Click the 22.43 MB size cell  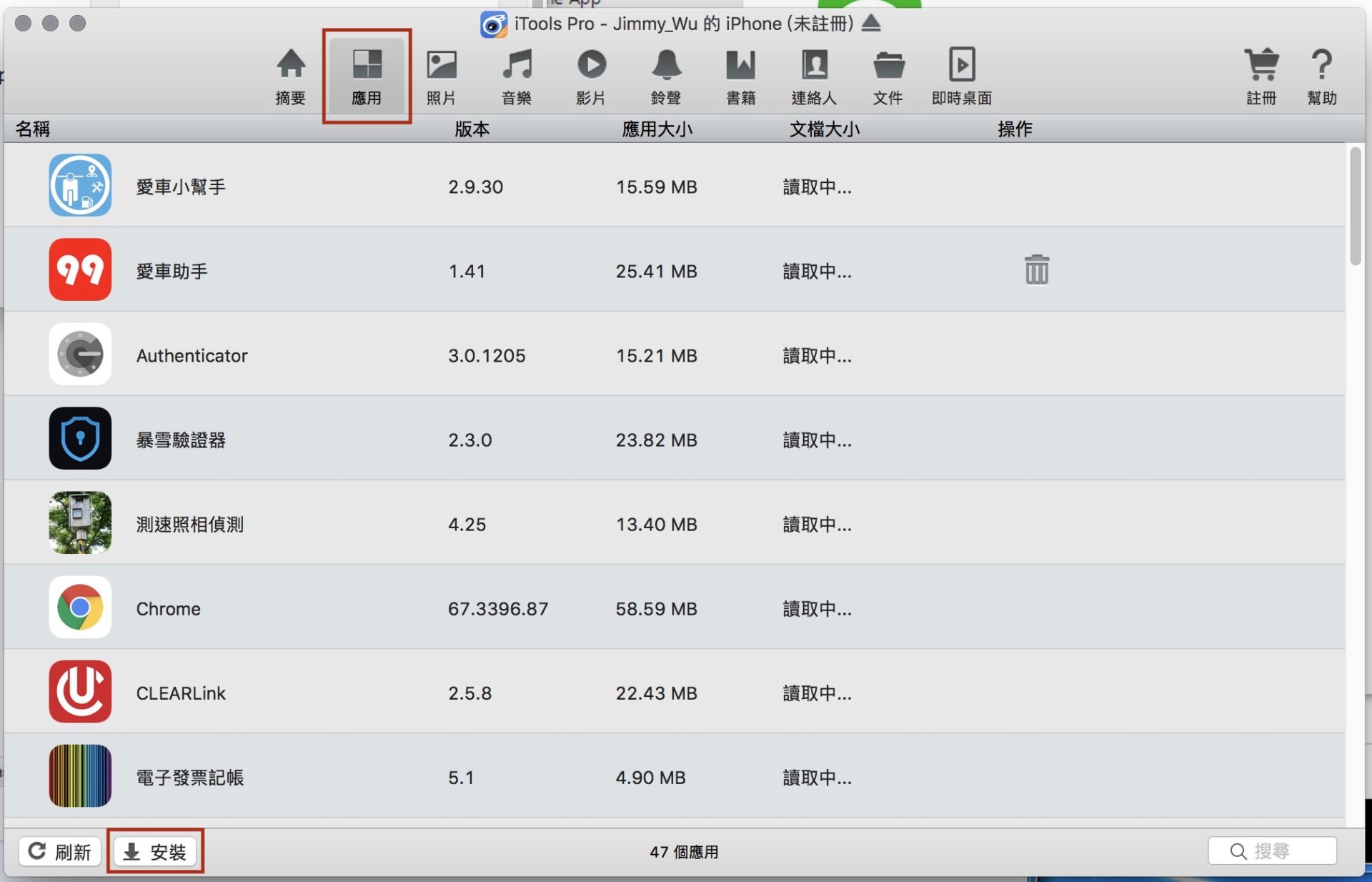coord(657,693)
